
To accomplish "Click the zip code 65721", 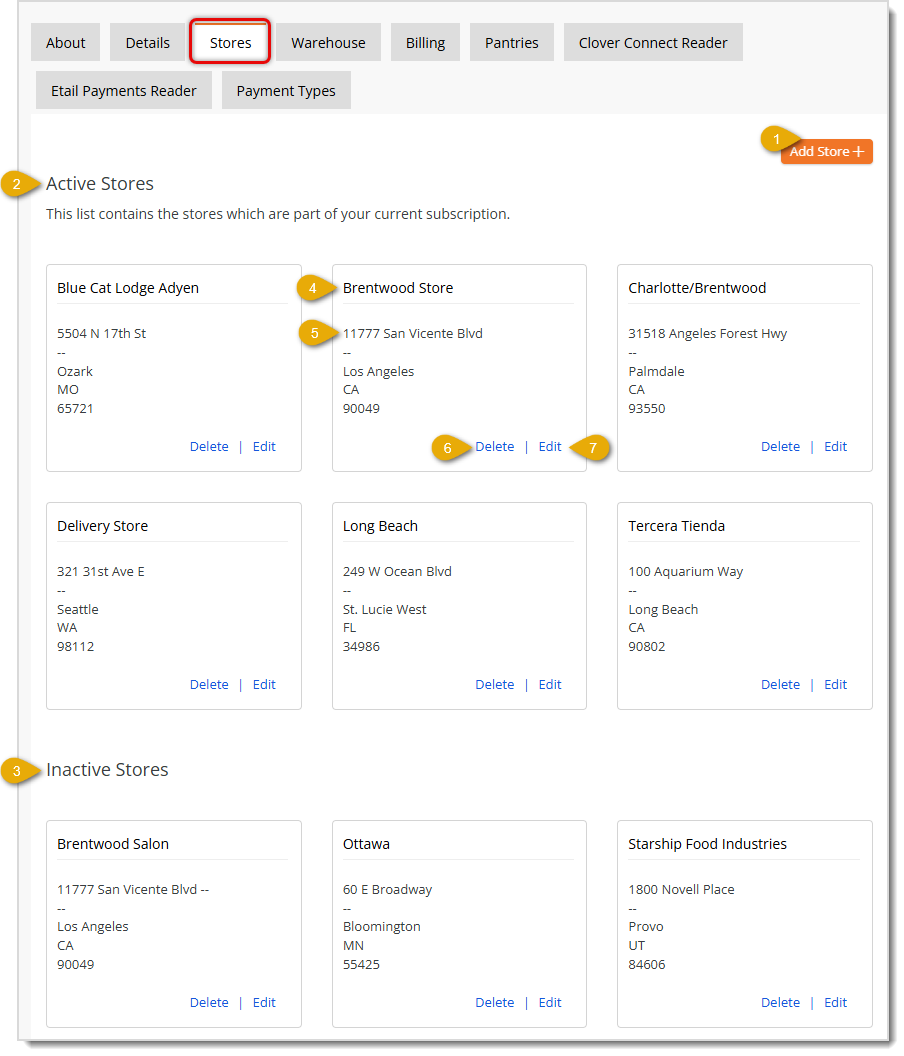I will click(75, 409).
